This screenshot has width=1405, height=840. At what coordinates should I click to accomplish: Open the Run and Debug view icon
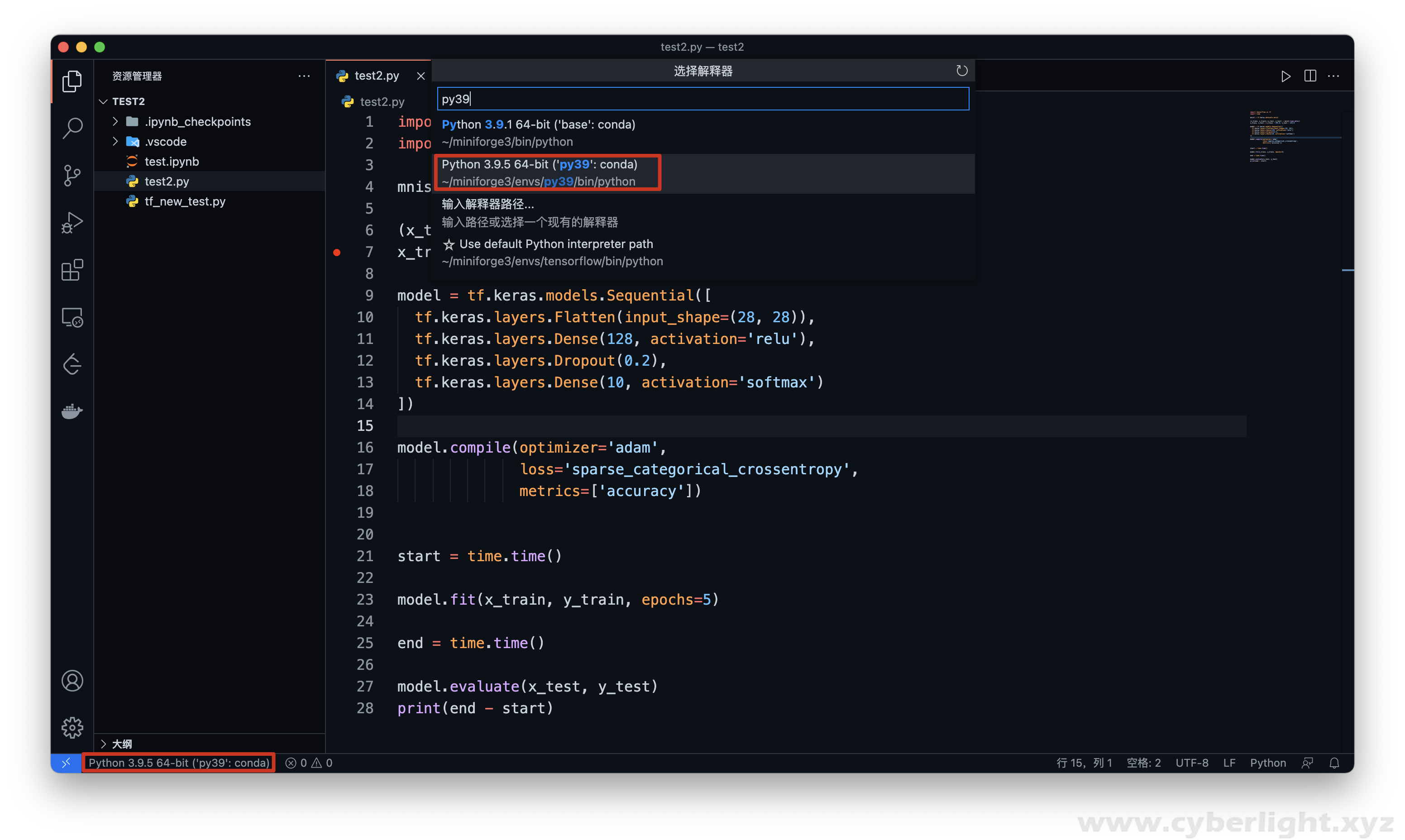coord(72,223)
